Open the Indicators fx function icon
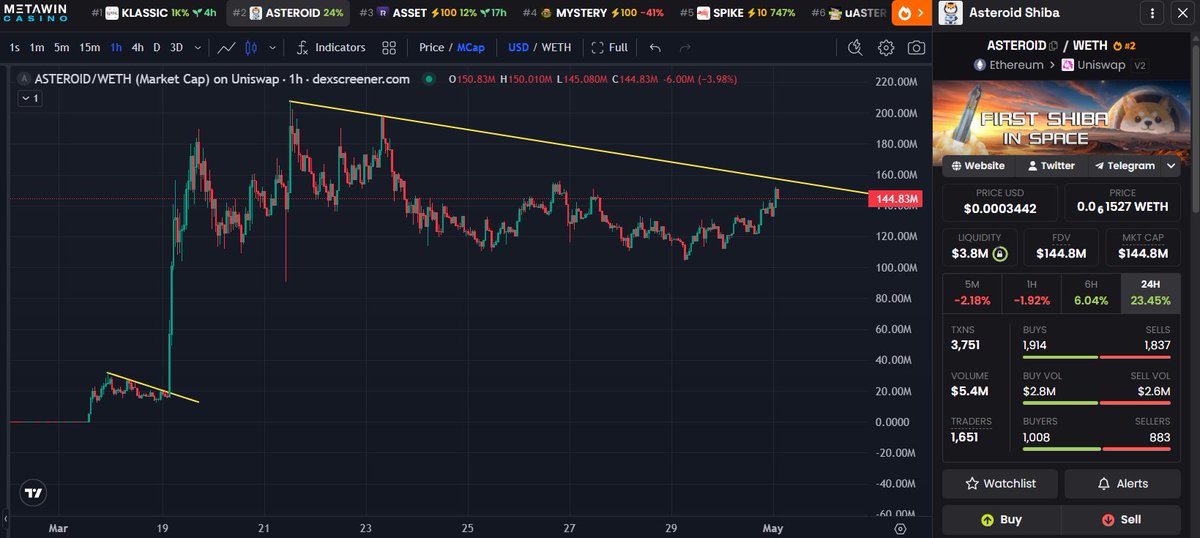The image size is (1200, 538). [302, 47]
